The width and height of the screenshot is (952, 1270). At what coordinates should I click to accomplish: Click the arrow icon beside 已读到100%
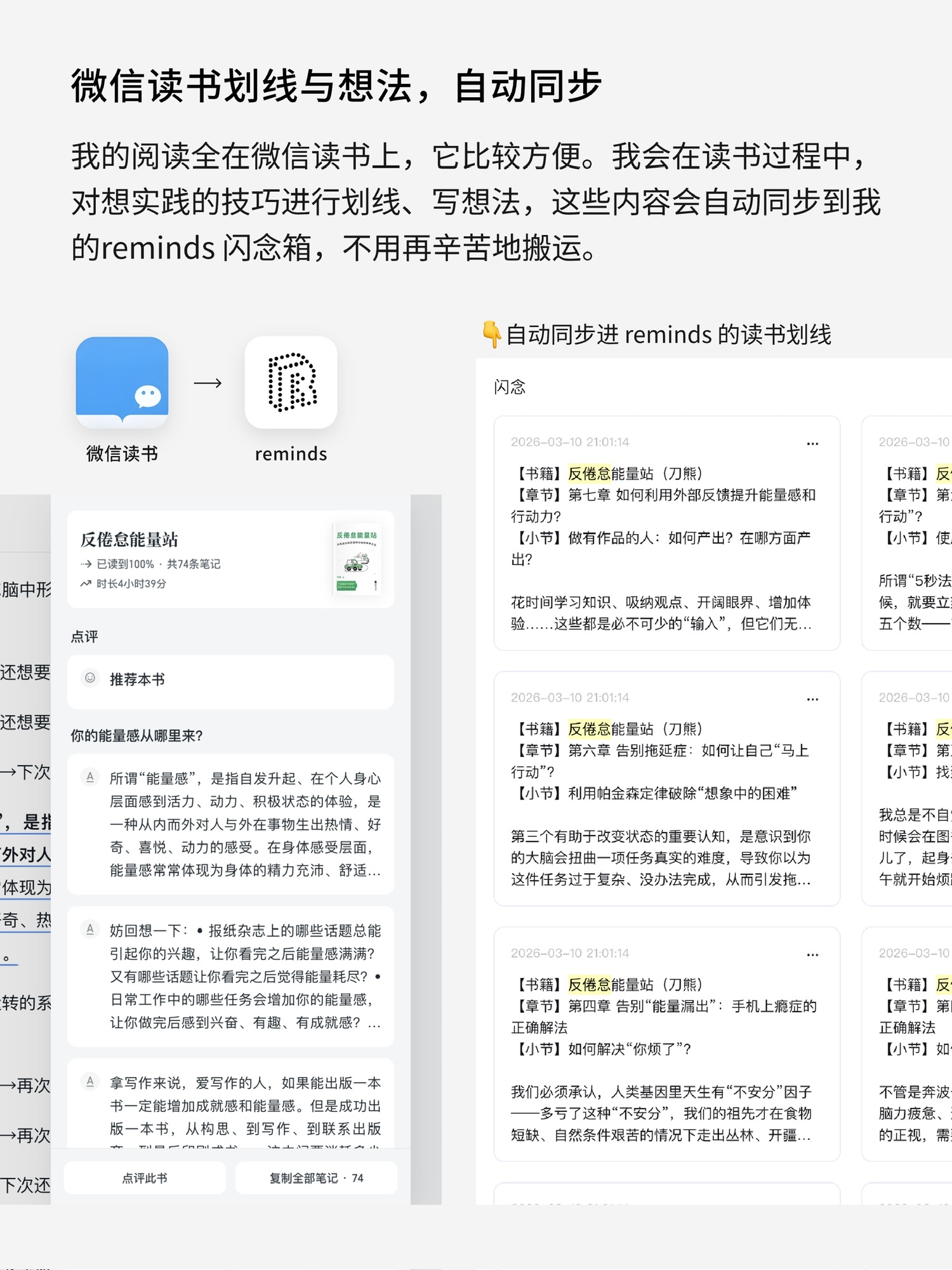(x=86, y=564)
